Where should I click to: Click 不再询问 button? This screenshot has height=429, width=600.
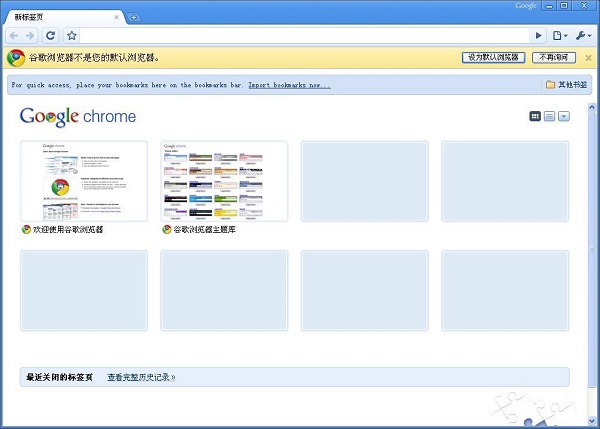tap(554, 57)
